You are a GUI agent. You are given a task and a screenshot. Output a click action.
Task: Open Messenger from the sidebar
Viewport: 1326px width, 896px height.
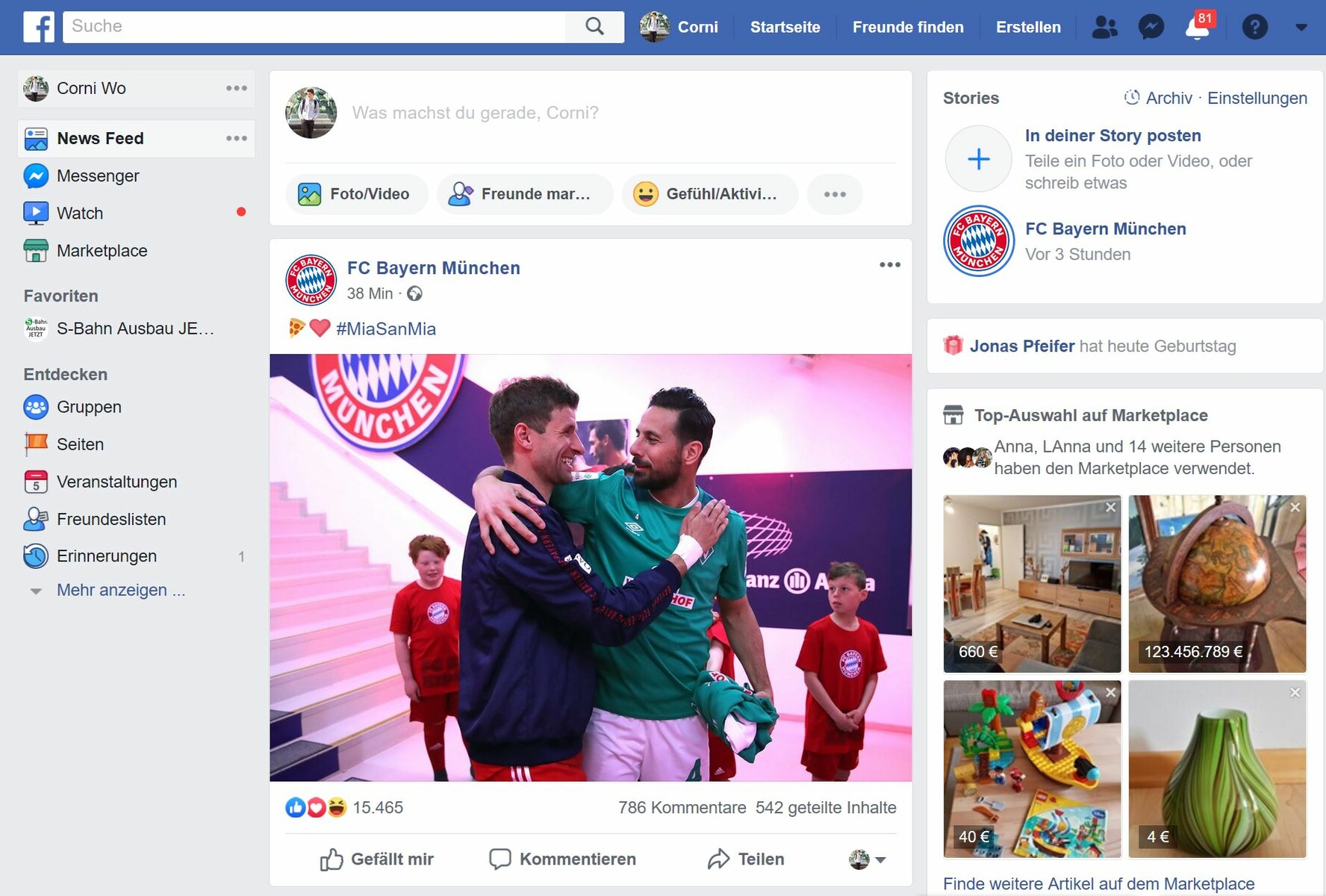tap(97, 175)
